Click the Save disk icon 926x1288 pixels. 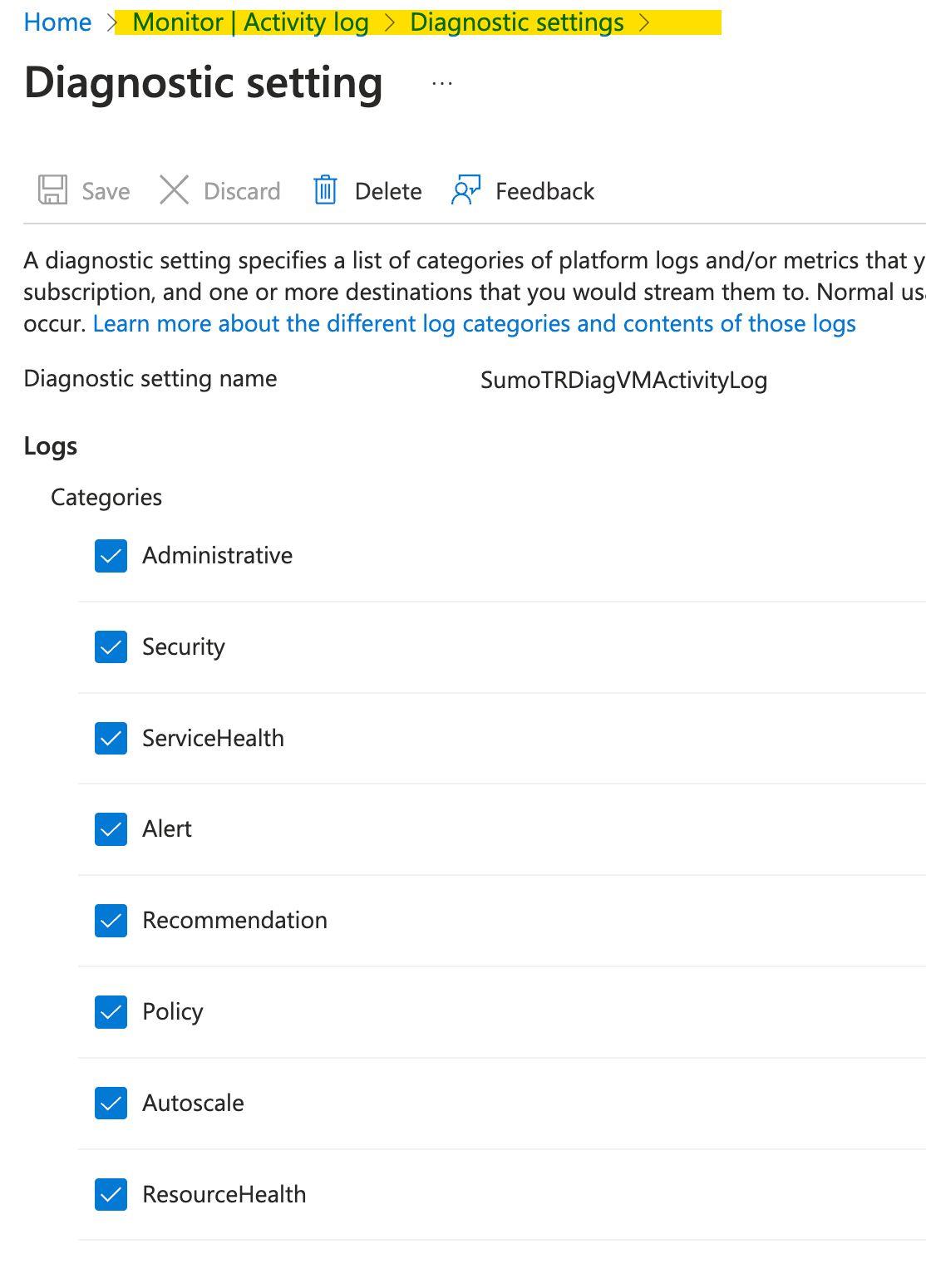pos(52,190)
